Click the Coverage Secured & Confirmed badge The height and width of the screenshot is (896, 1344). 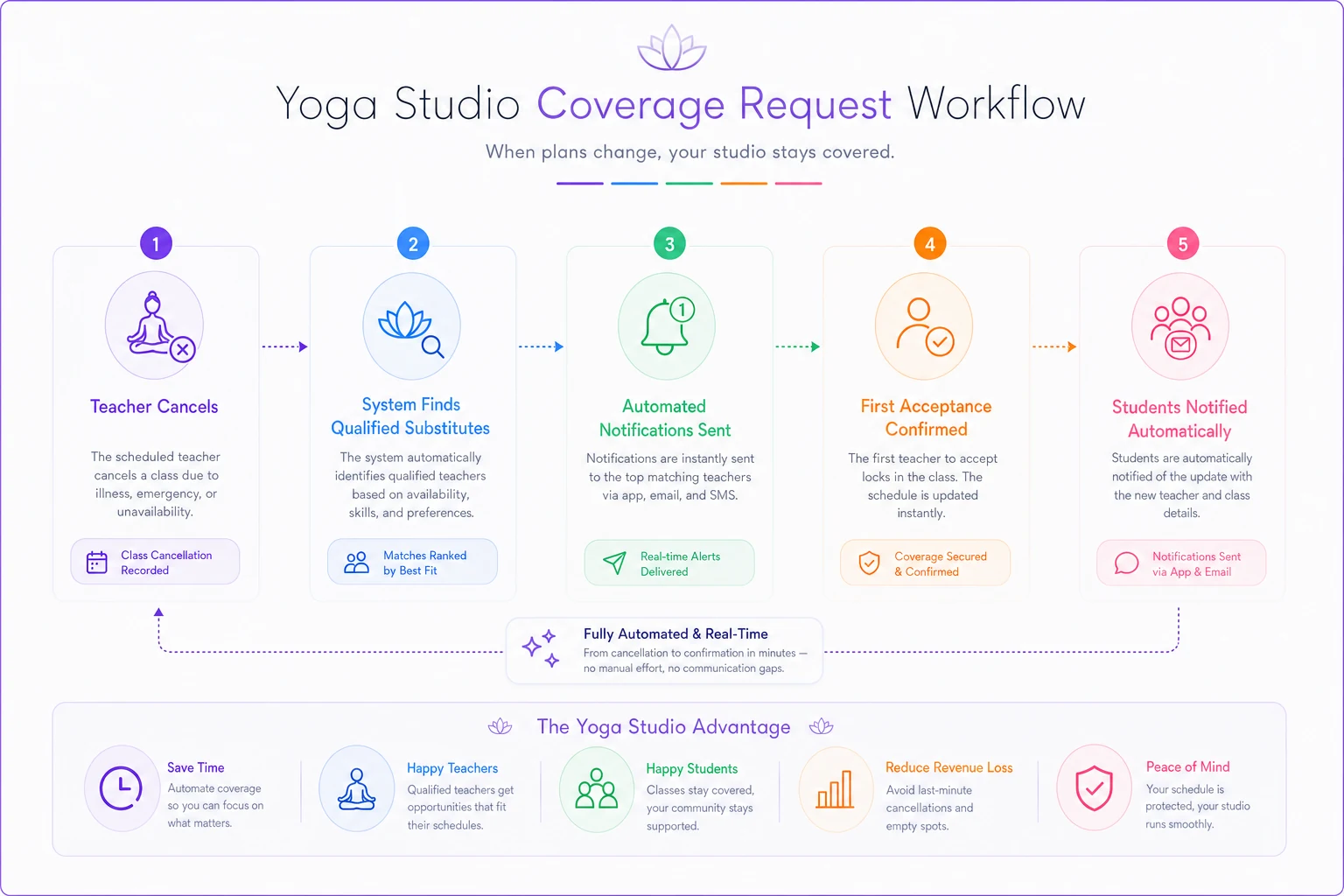point(925,563)
